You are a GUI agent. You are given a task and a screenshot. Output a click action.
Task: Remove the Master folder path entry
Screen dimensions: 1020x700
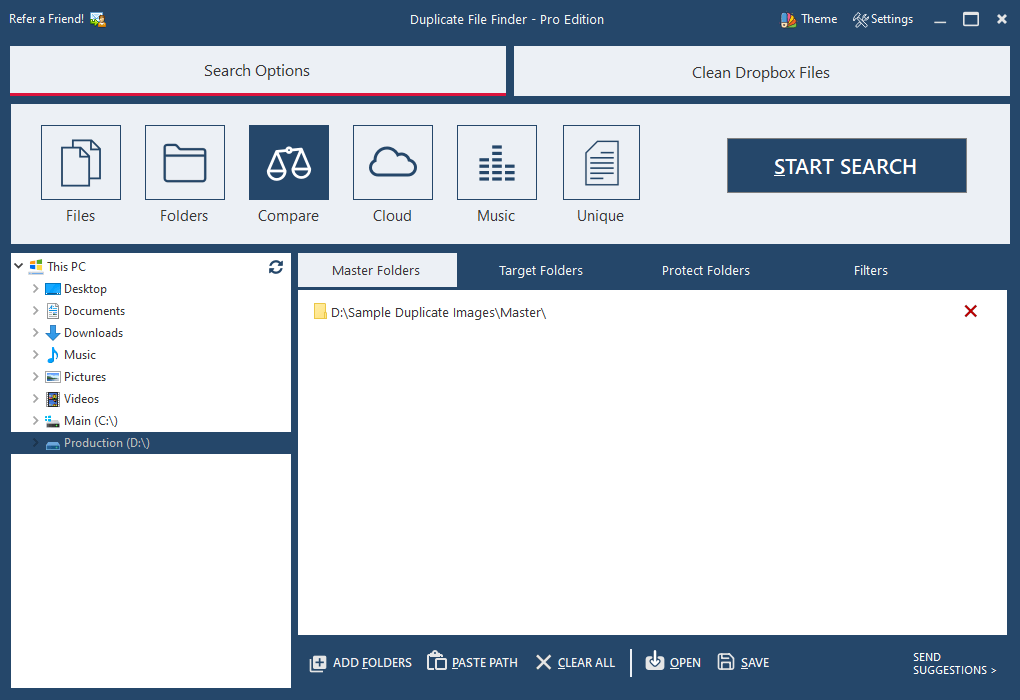970,312
